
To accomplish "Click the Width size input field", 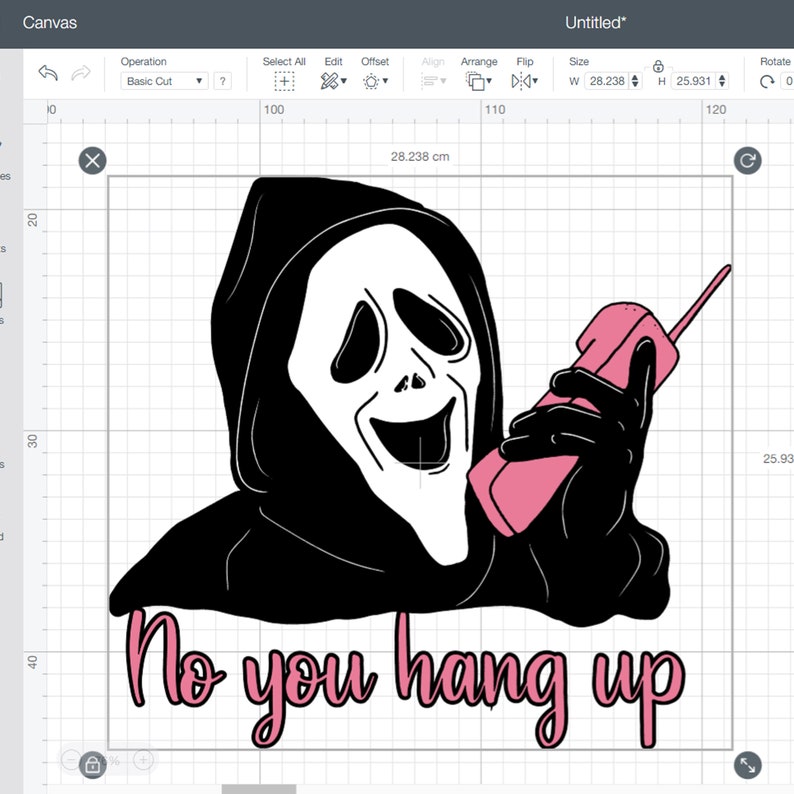I will pos(607,81).
